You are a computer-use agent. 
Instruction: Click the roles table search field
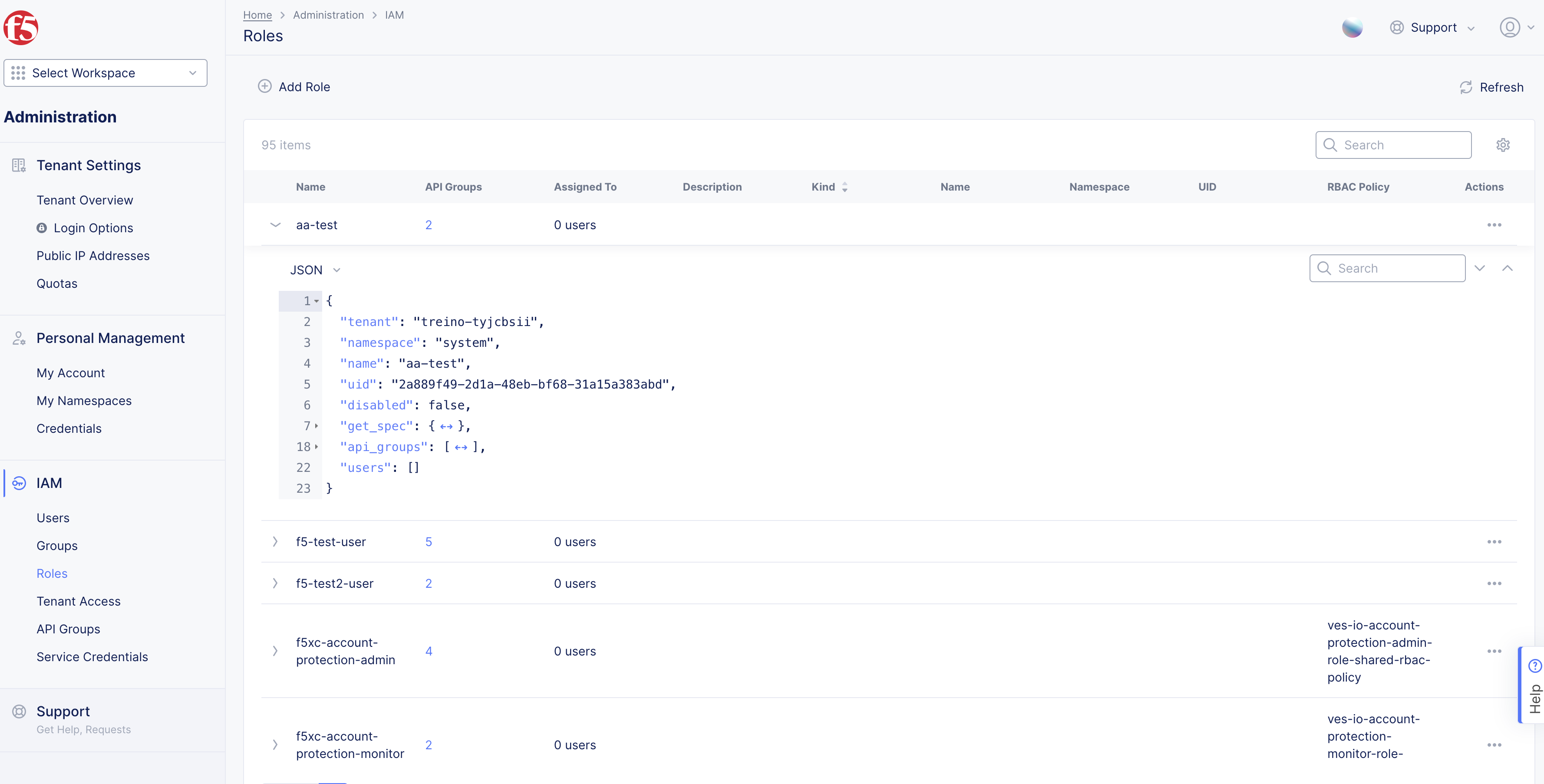[1394, 145]
